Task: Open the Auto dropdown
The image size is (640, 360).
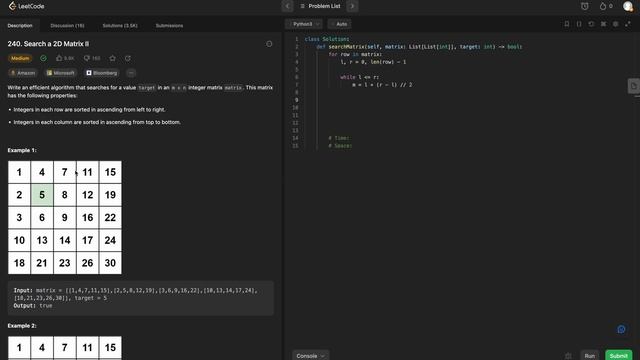Action: coord(339,24)
